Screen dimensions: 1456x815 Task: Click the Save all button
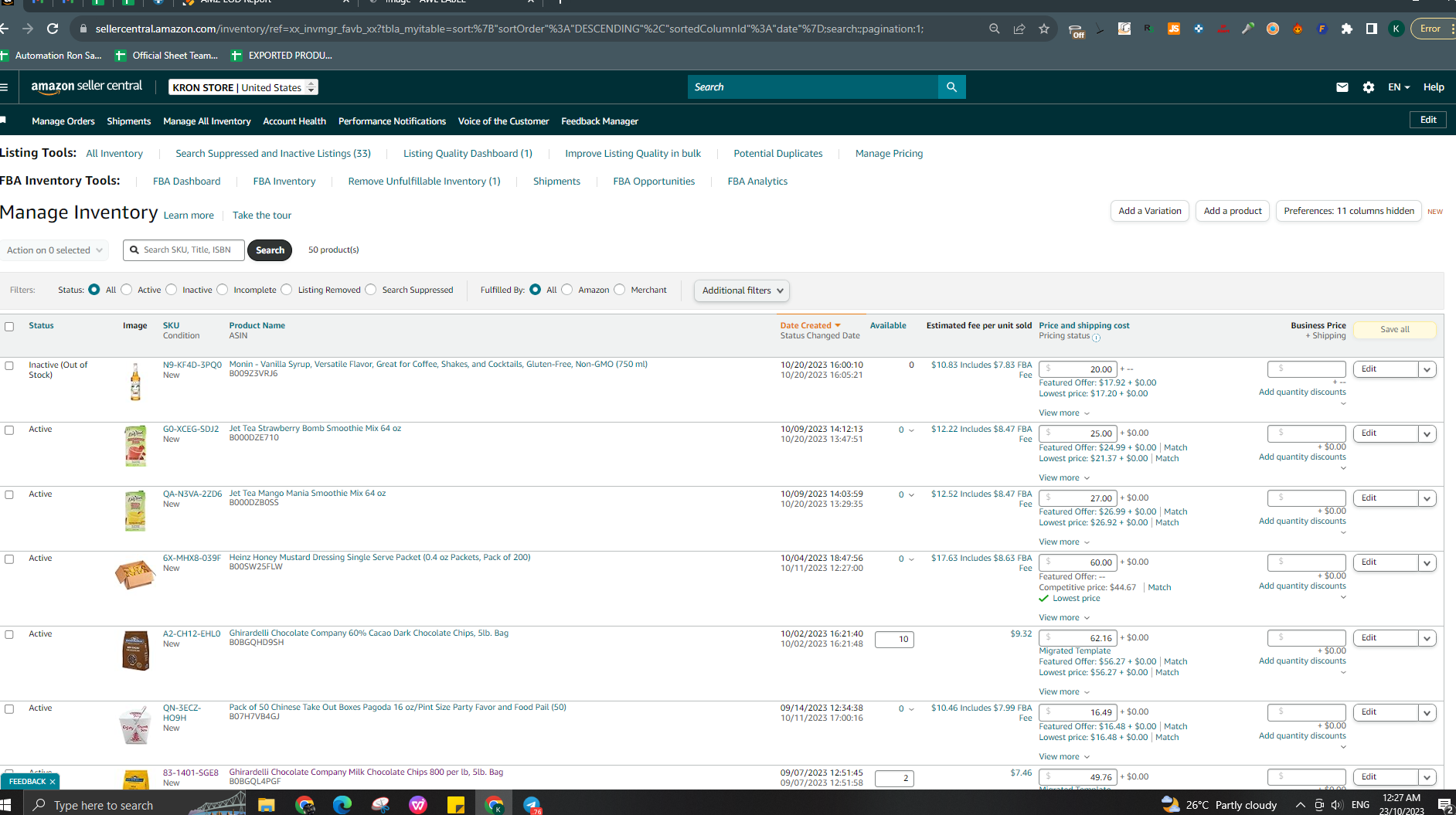1395,329
